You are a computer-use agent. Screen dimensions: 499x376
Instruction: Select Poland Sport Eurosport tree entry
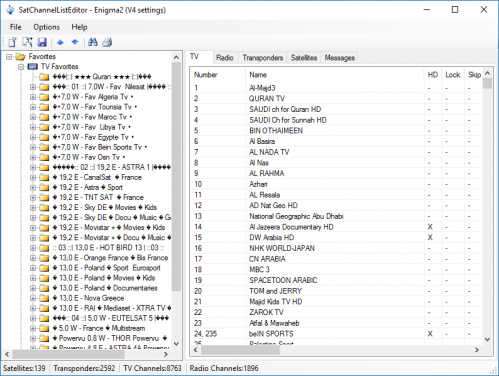[x=107, y=268]
